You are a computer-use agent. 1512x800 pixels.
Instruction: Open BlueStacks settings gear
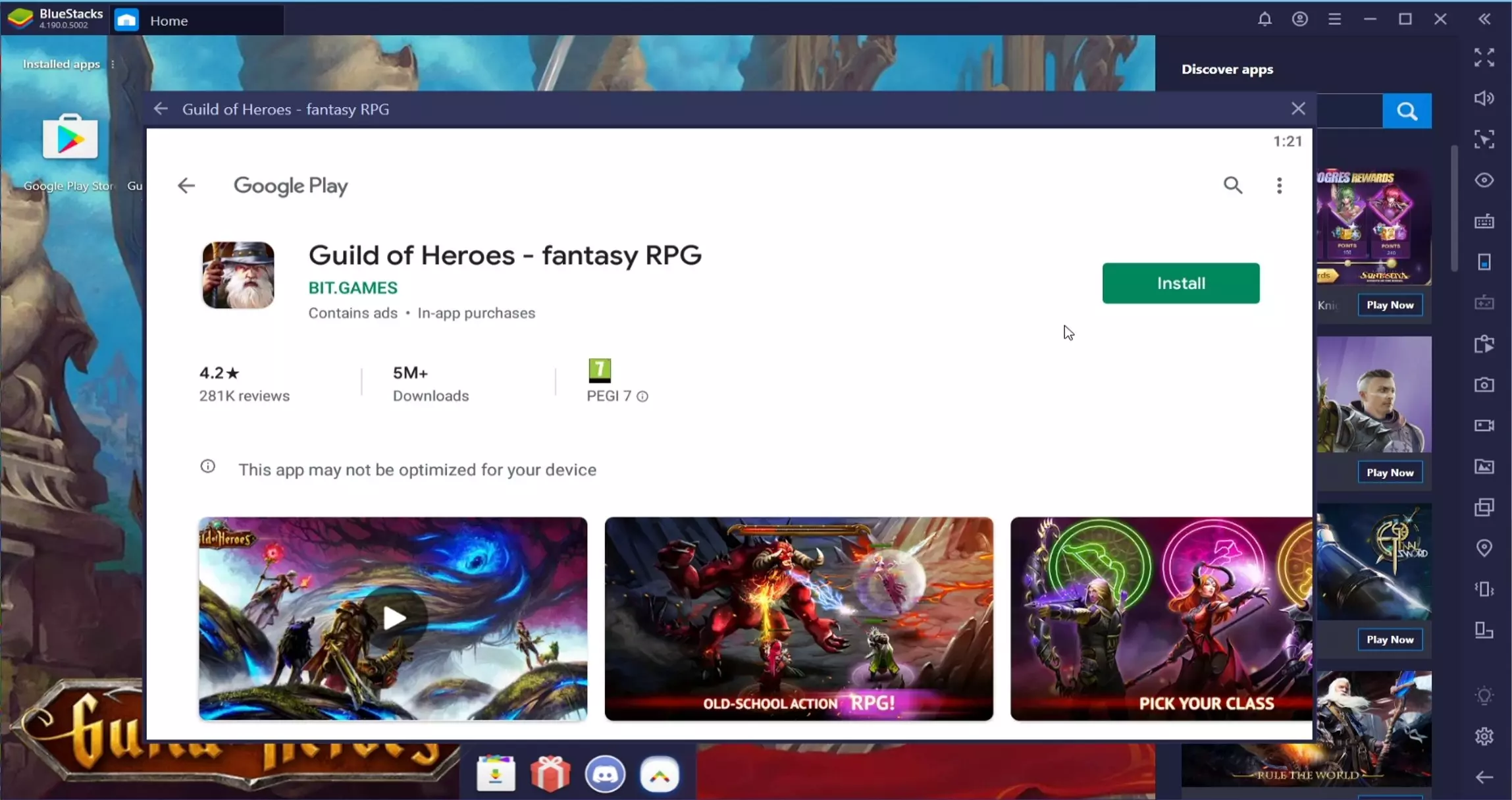point(1484,736)
